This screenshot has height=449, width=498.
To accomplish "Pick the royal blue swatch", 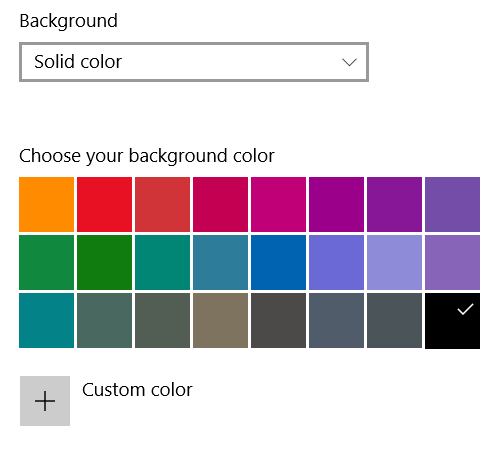I will pyautogui.click(x=278, y=262).
